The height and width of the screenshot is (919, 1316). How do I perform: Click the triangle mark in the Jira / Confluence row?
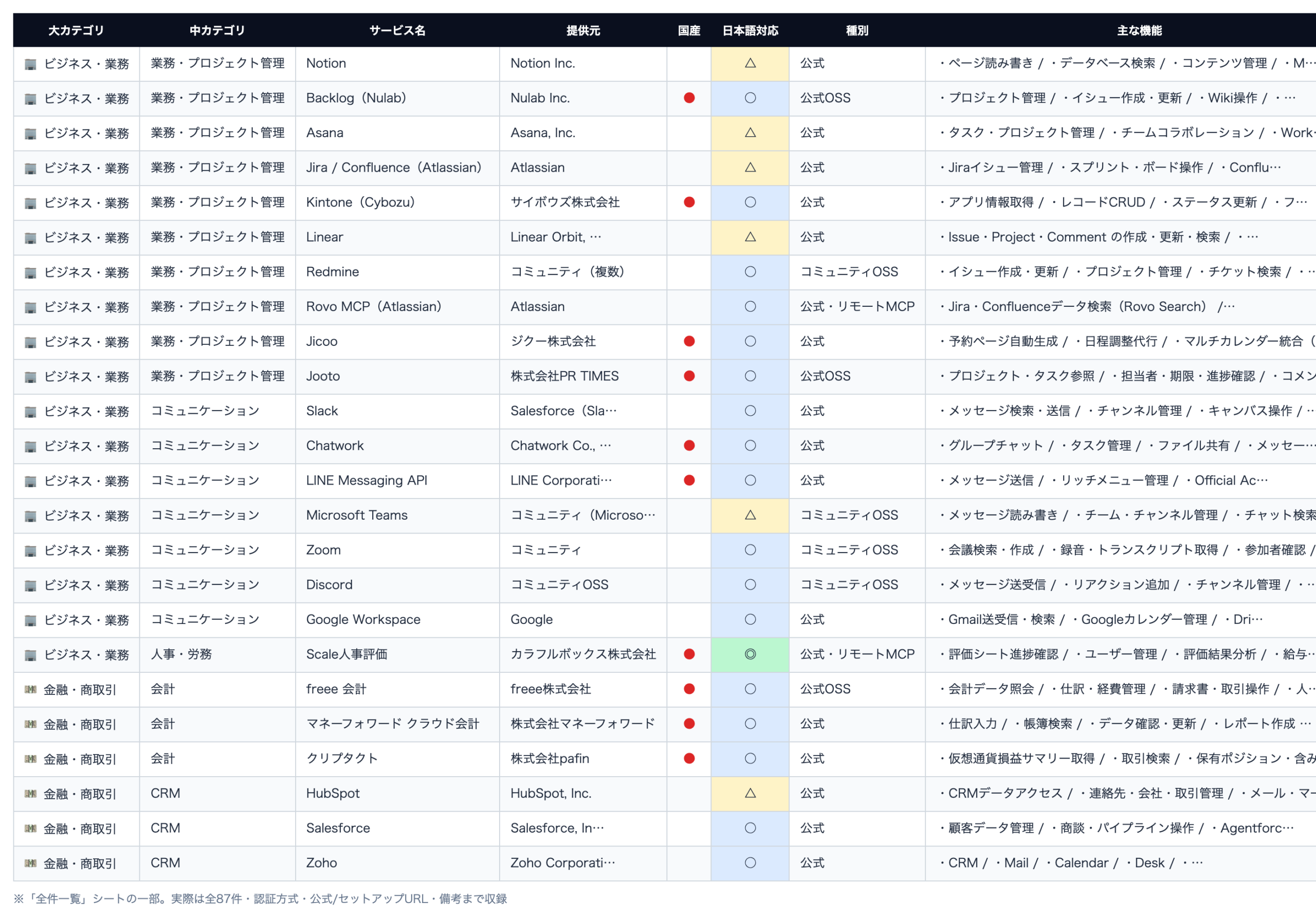coord(750,167)
